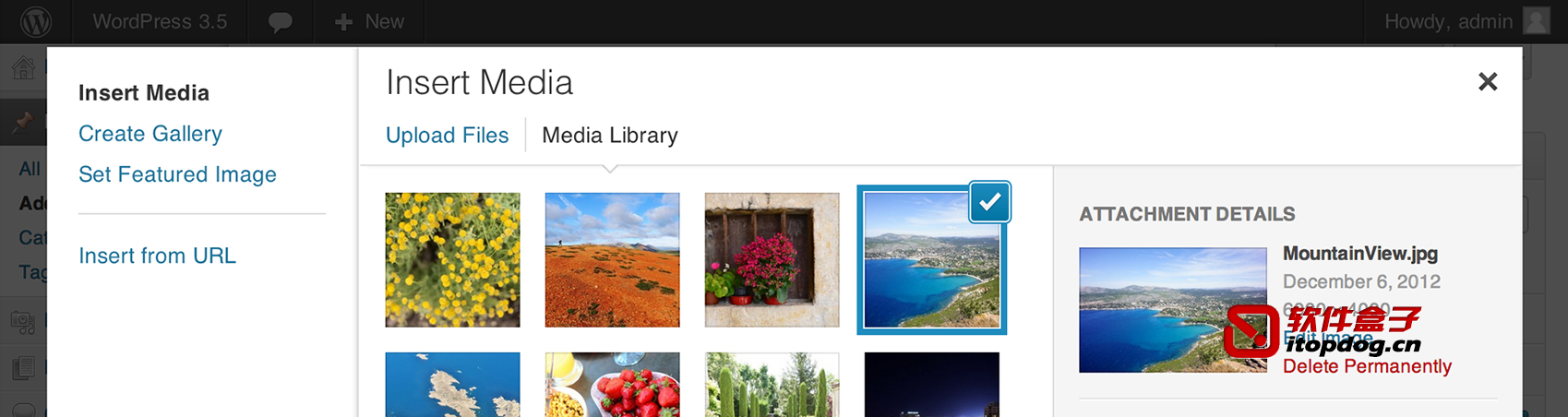Open Insert from URL option

pos(157,256)
